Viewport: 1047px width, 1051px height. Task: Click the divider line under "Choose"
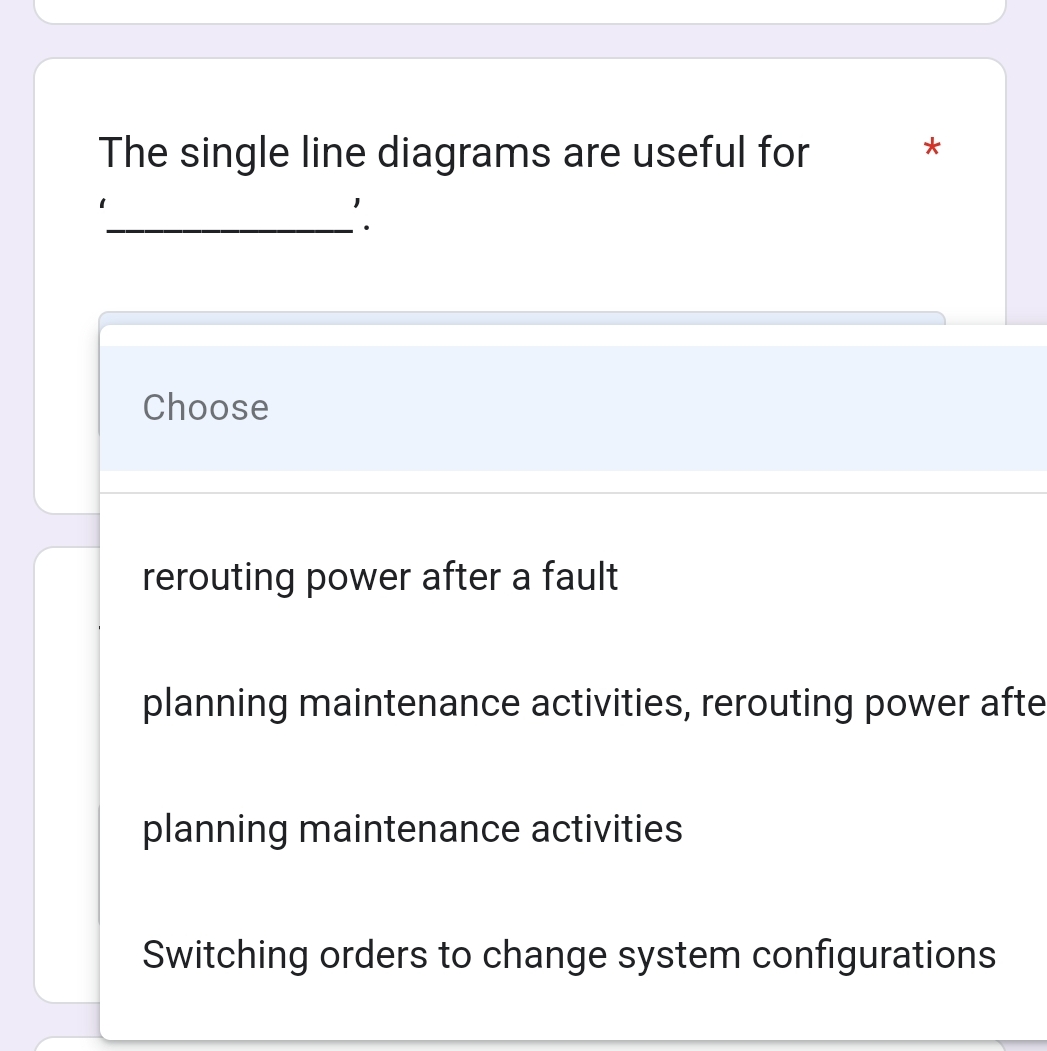point(573,489)
